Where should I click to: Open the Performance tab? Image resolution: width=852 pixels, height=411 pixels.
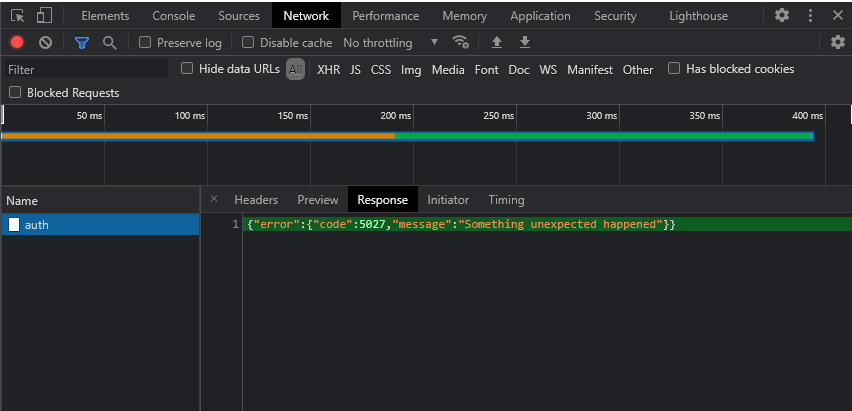click(386, 16)
